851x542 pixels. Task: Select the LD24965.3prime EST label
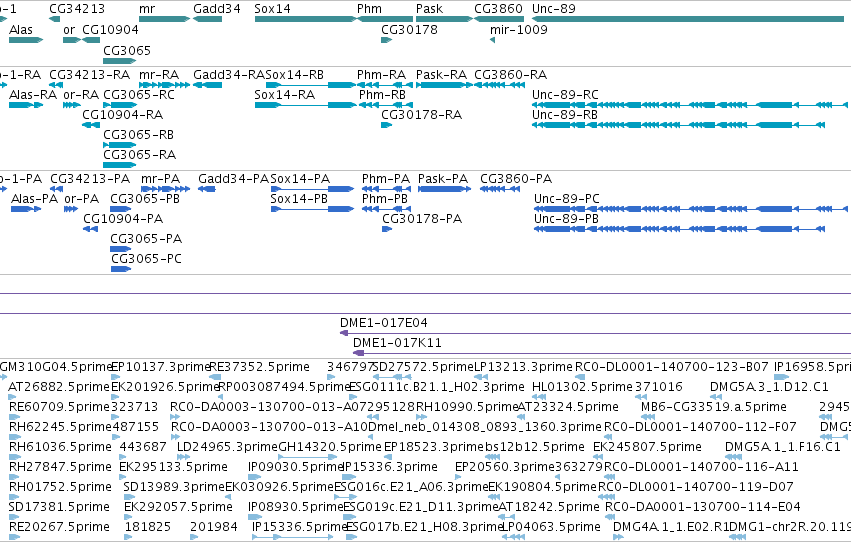(227, 447)
